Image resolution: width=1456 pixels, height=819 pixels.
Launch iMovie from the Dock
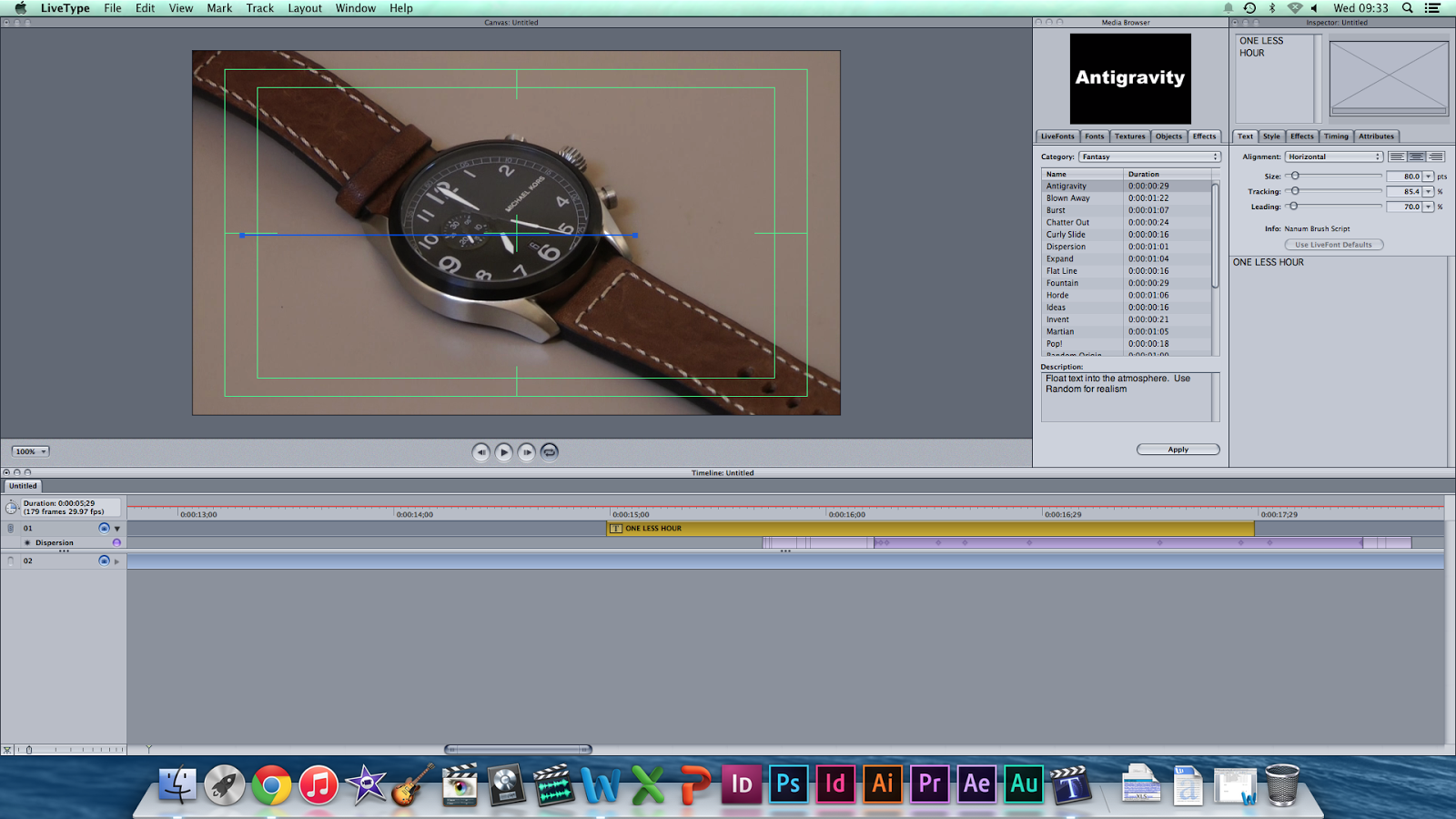click(x=366, y=784)
